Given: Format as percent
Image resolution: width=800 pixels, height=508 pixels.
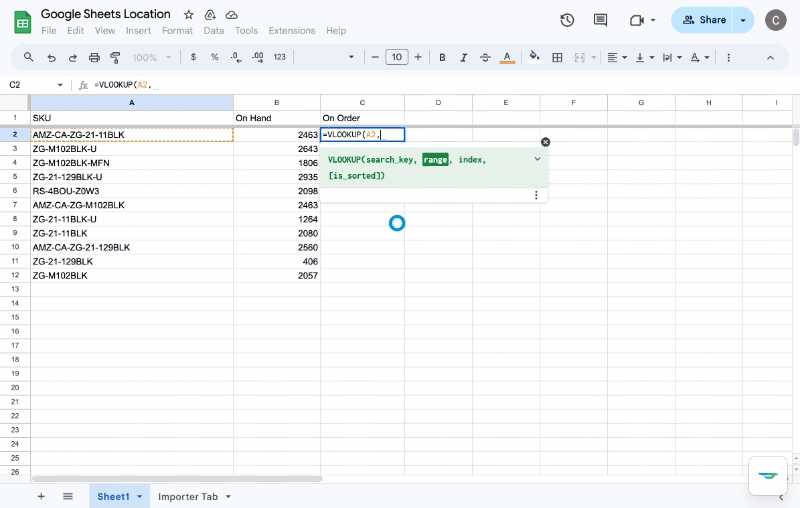Looking at the screenshot, I should tap(214, 57).
